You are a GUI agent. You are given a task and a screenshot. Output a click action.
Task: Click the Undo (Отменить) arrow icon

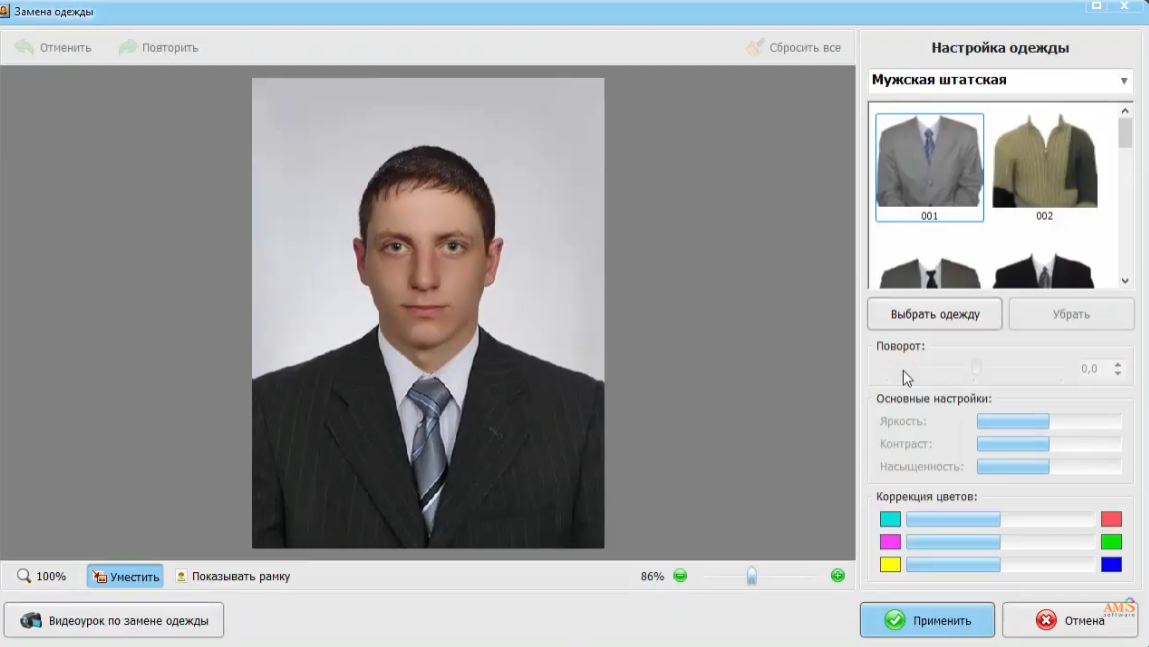point(24,48)
